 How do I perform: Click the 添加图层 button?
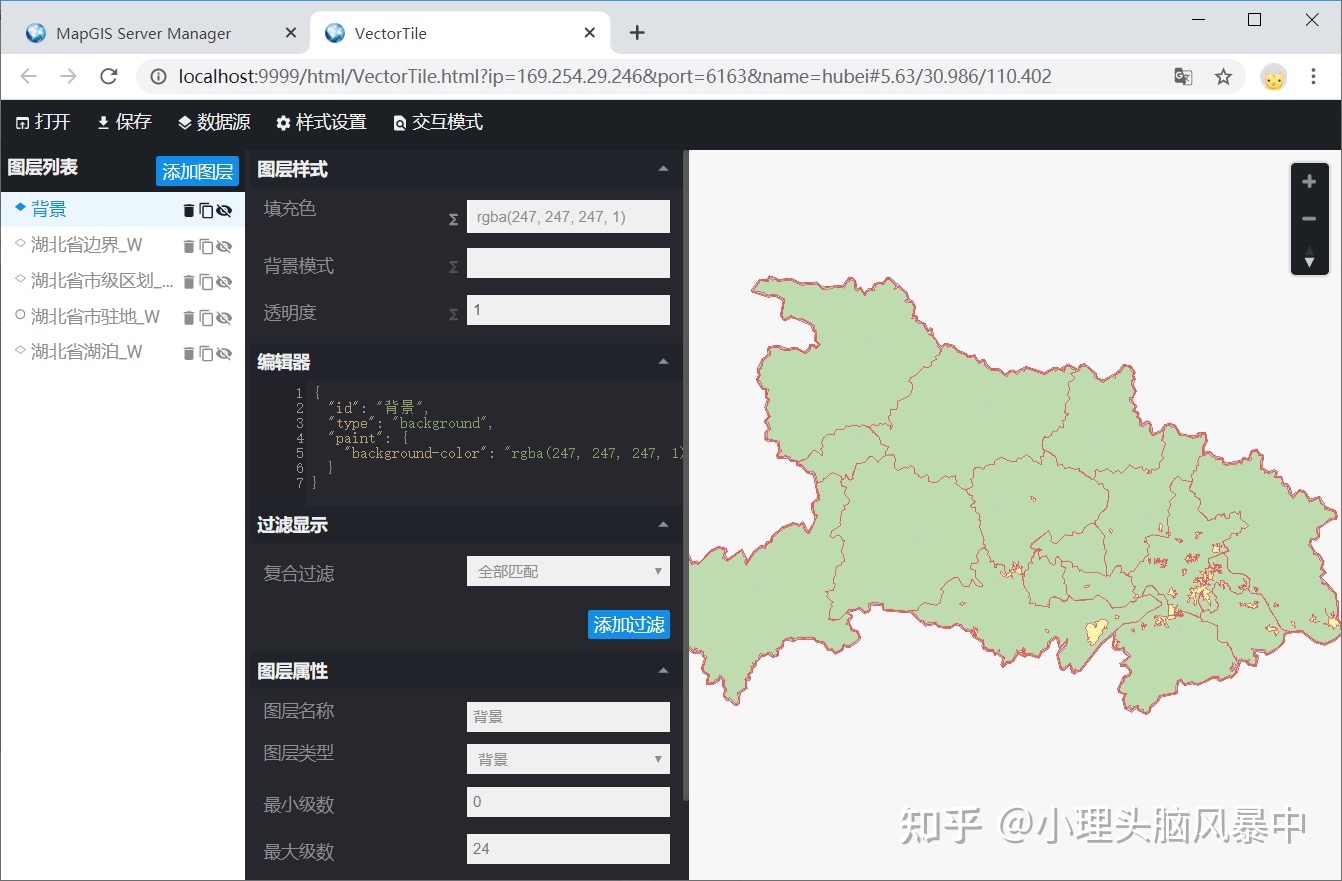197,171
